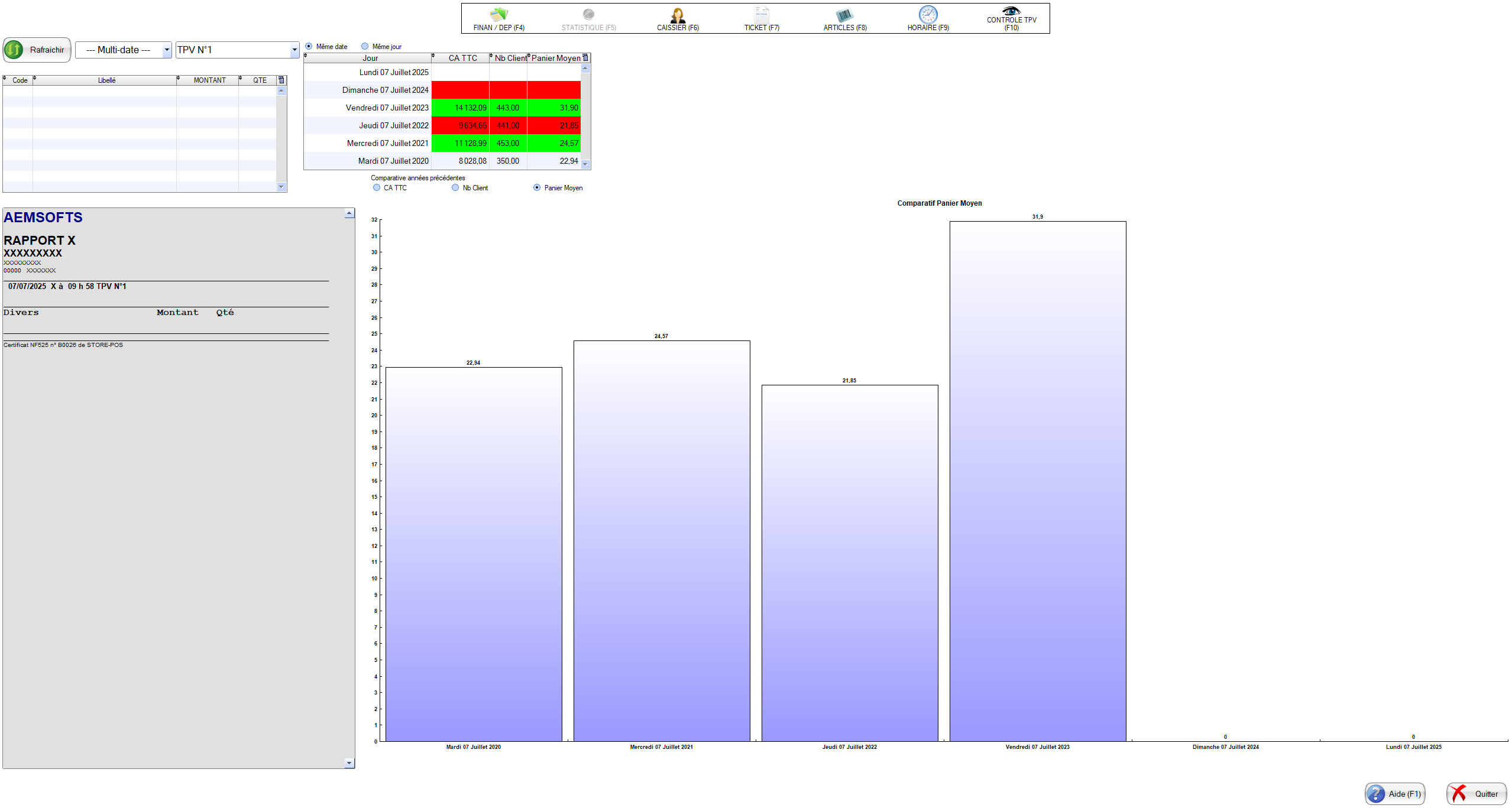Select the CA TTC comparison radio
Viewport: 1512px width, 808px height.
(x=377, y=187)
